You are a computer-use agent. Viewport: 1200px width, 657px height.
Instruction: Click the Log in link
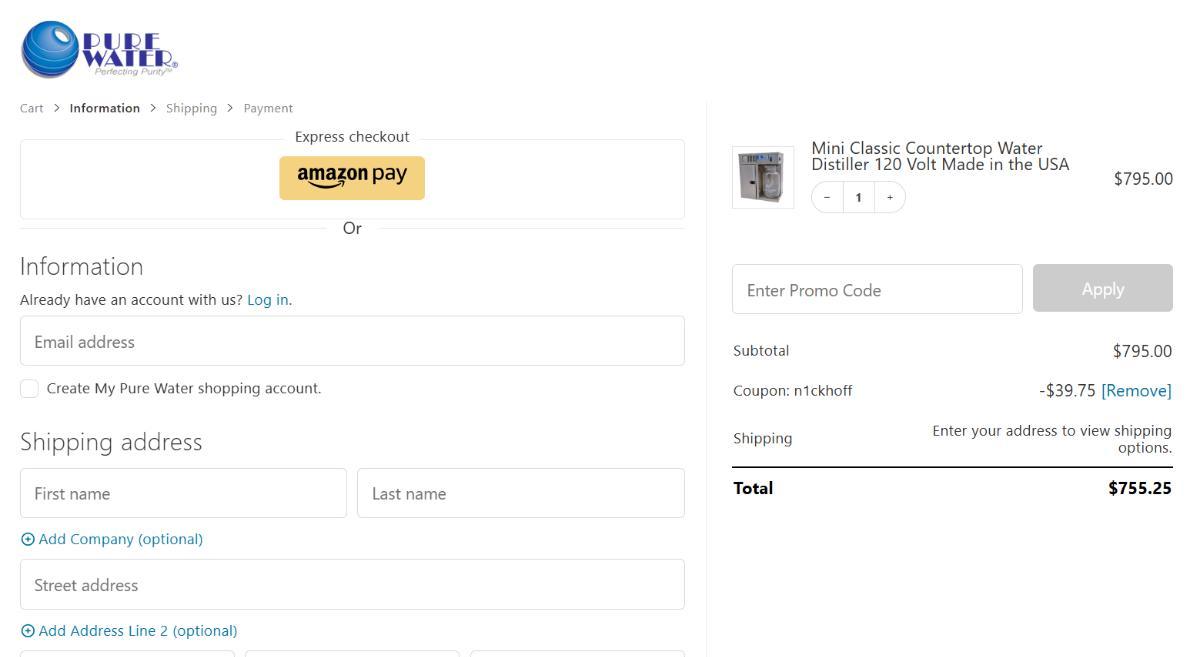(x=268, y=300)
